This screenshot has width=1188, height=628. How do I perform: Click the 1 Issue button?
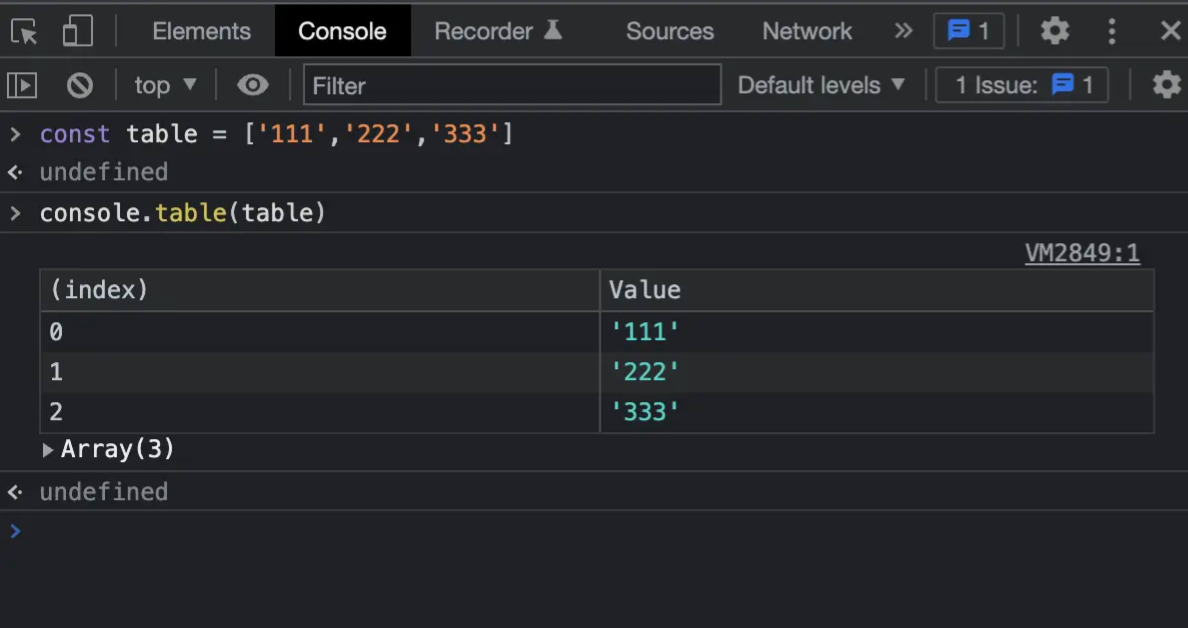coord(1022,85)
